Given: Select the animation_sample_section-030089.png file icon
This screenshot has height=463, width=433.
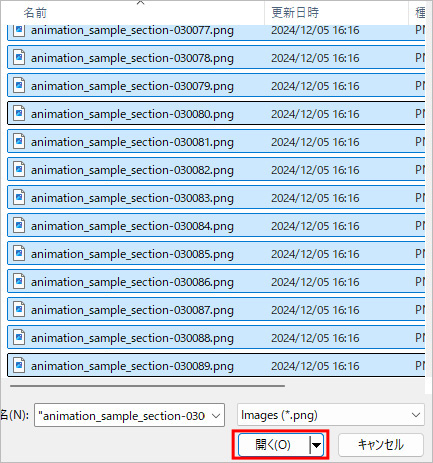Looking at the screenshot, I should [x=19, y=366].
